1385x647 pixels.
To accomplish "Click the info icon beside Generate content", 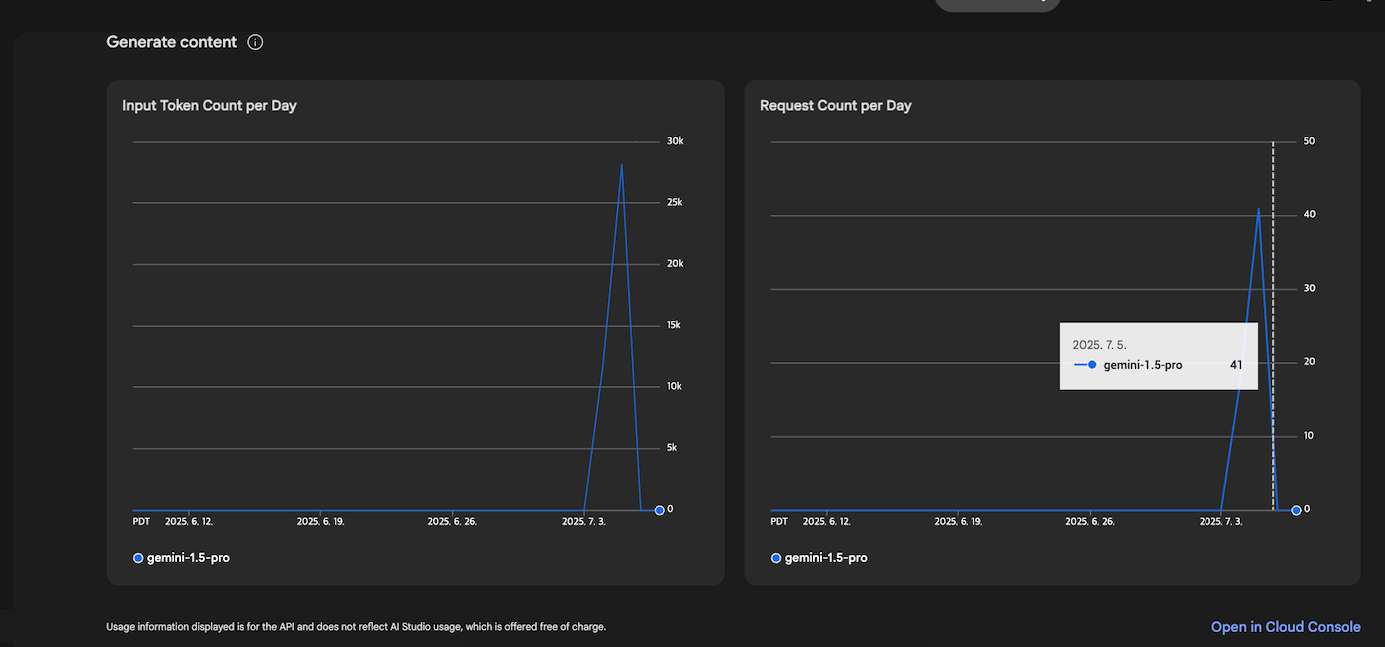I will point(255,42).
